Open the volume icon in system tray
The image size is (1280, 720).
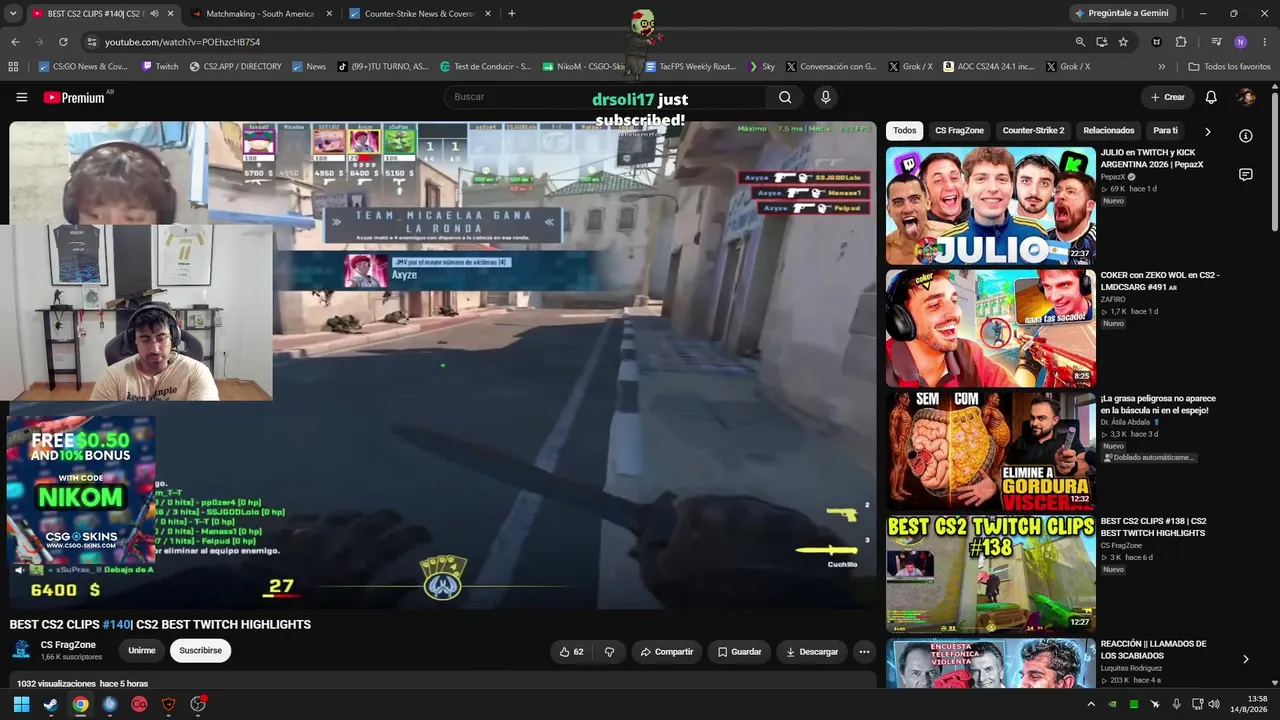(x=1214, y=704)
